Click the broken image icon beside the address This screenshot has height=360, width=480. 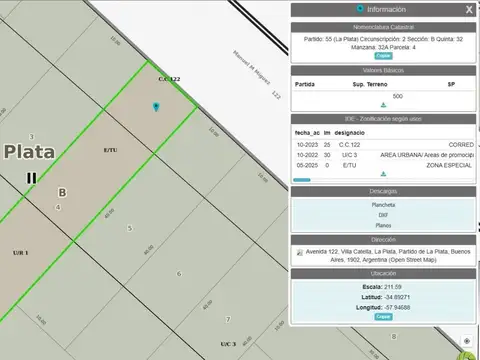pyautogui.click(x=299, y=252)
